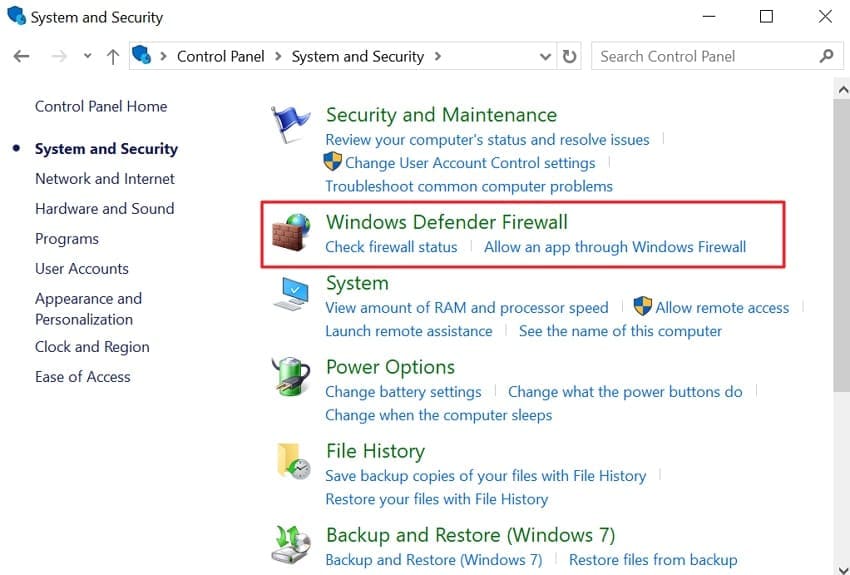
Task: Click Launch remote assistance link
Action: [409, 331]
